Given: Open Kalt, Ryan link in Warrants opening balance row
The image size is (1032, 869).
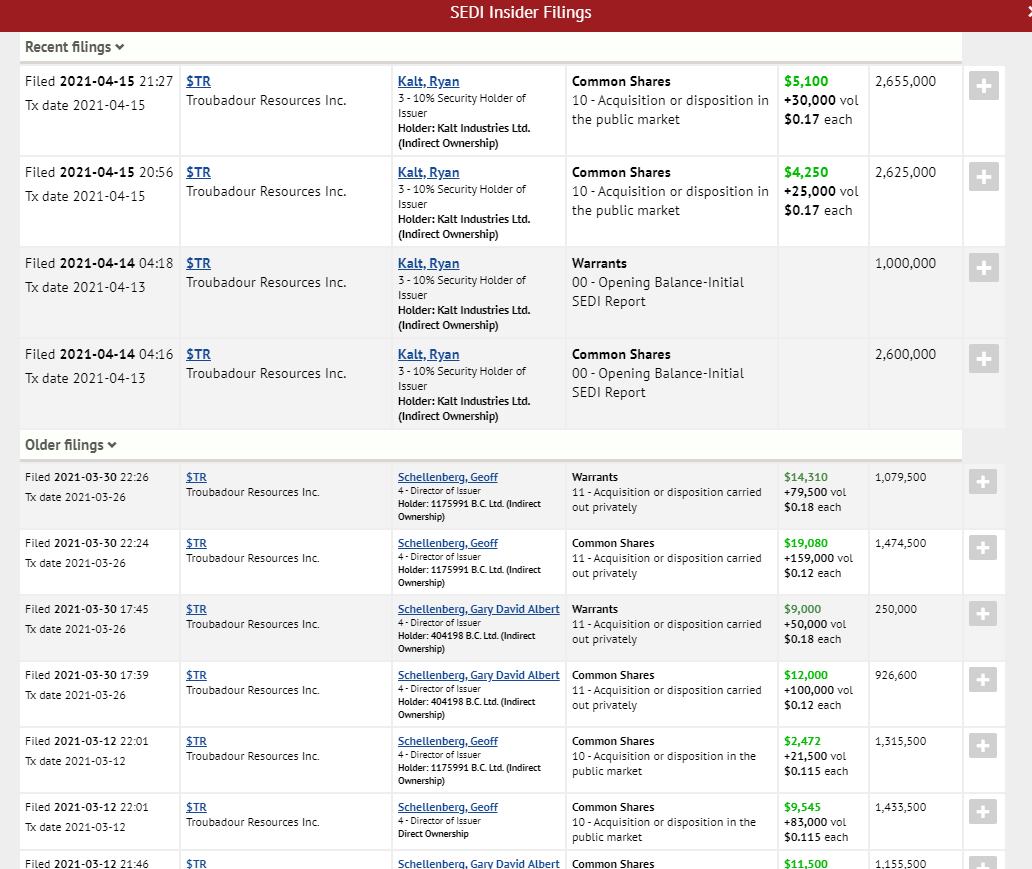Looking at the screenshot, I should tap(428, 264).
